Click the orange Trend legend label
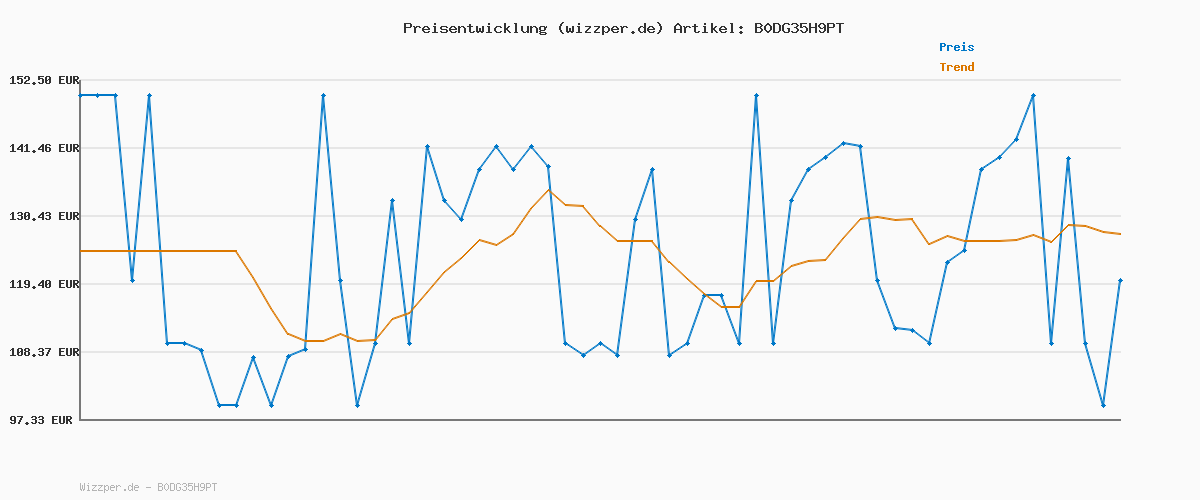Viewport: 1200px width, 500px height. point(956,67)
